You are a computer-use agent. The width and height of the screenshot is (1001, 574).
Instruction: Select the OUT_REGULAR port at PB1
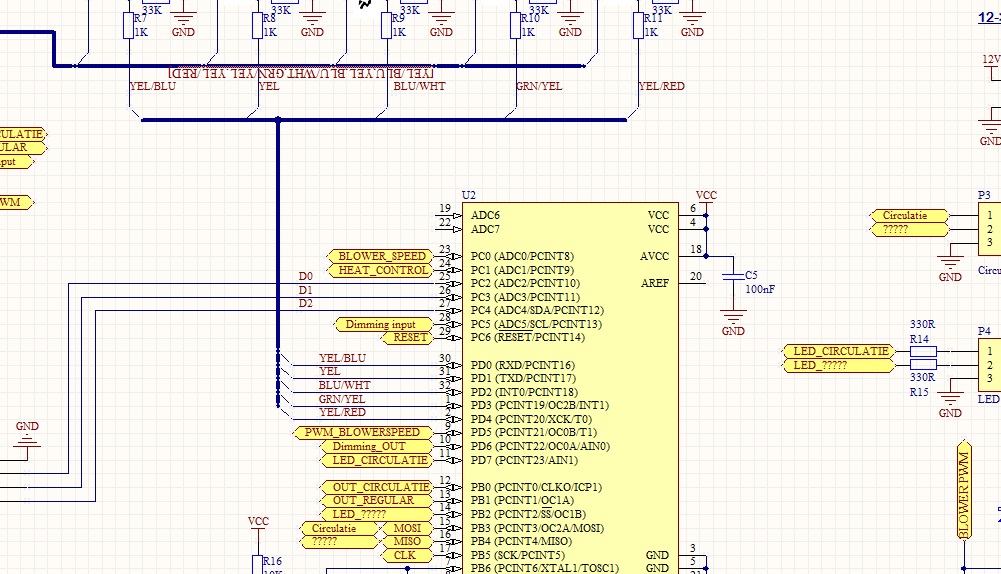pos(378,501)
